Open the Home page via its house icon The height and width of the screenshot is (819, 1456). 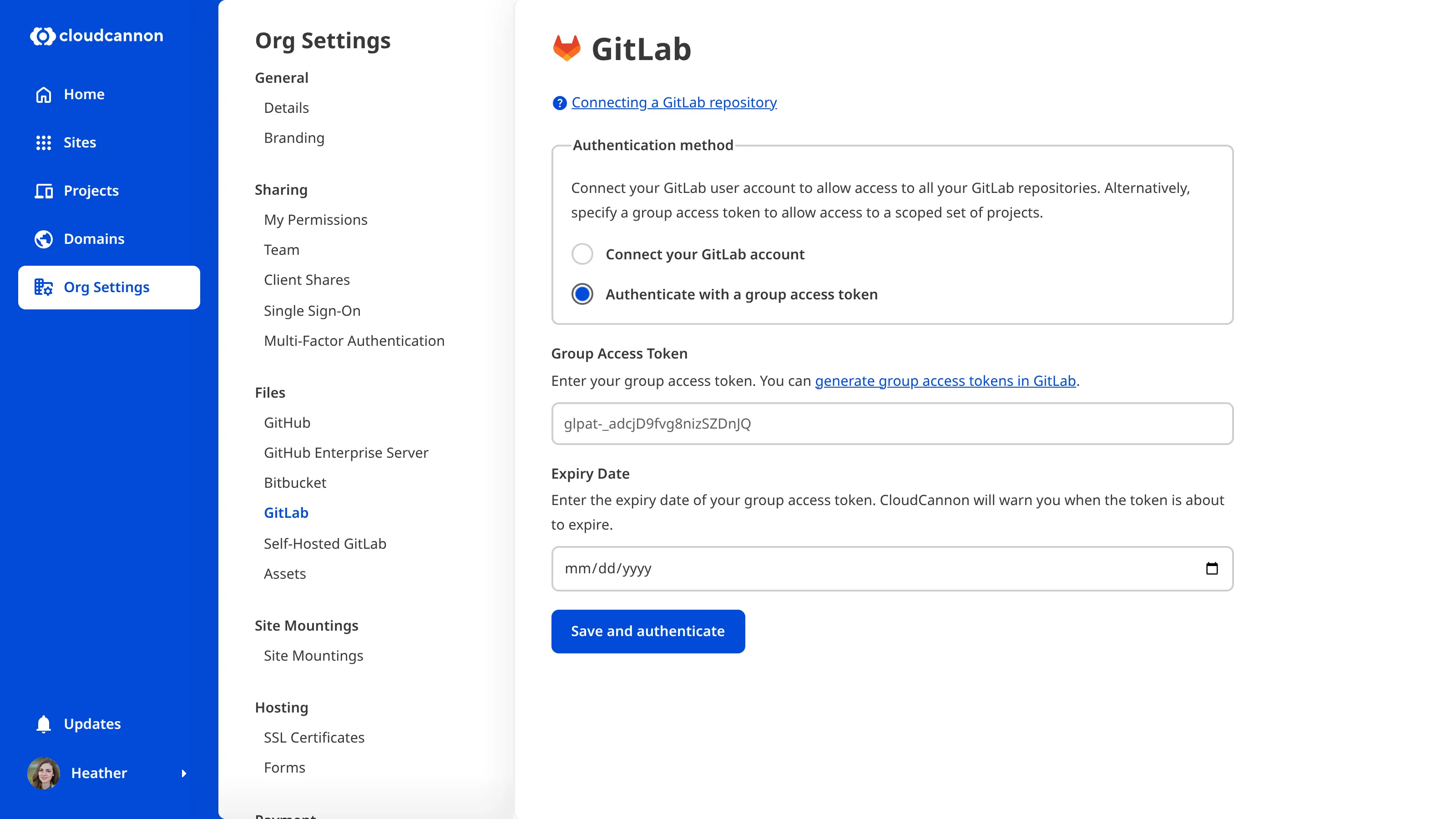[x=44, y=94]
